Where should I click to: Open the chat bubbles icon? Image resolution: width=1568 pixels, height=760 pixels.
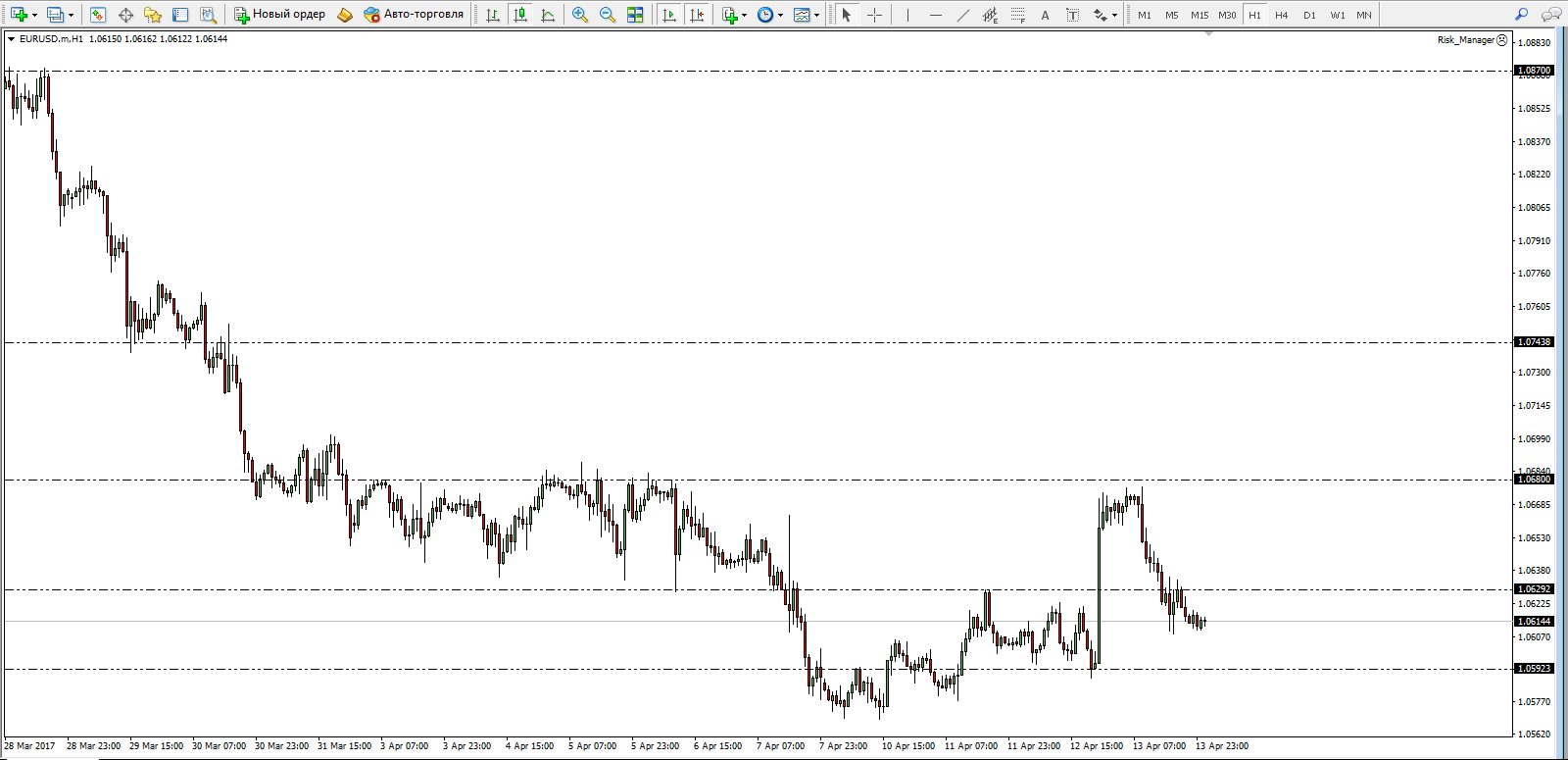point(1550,15)
